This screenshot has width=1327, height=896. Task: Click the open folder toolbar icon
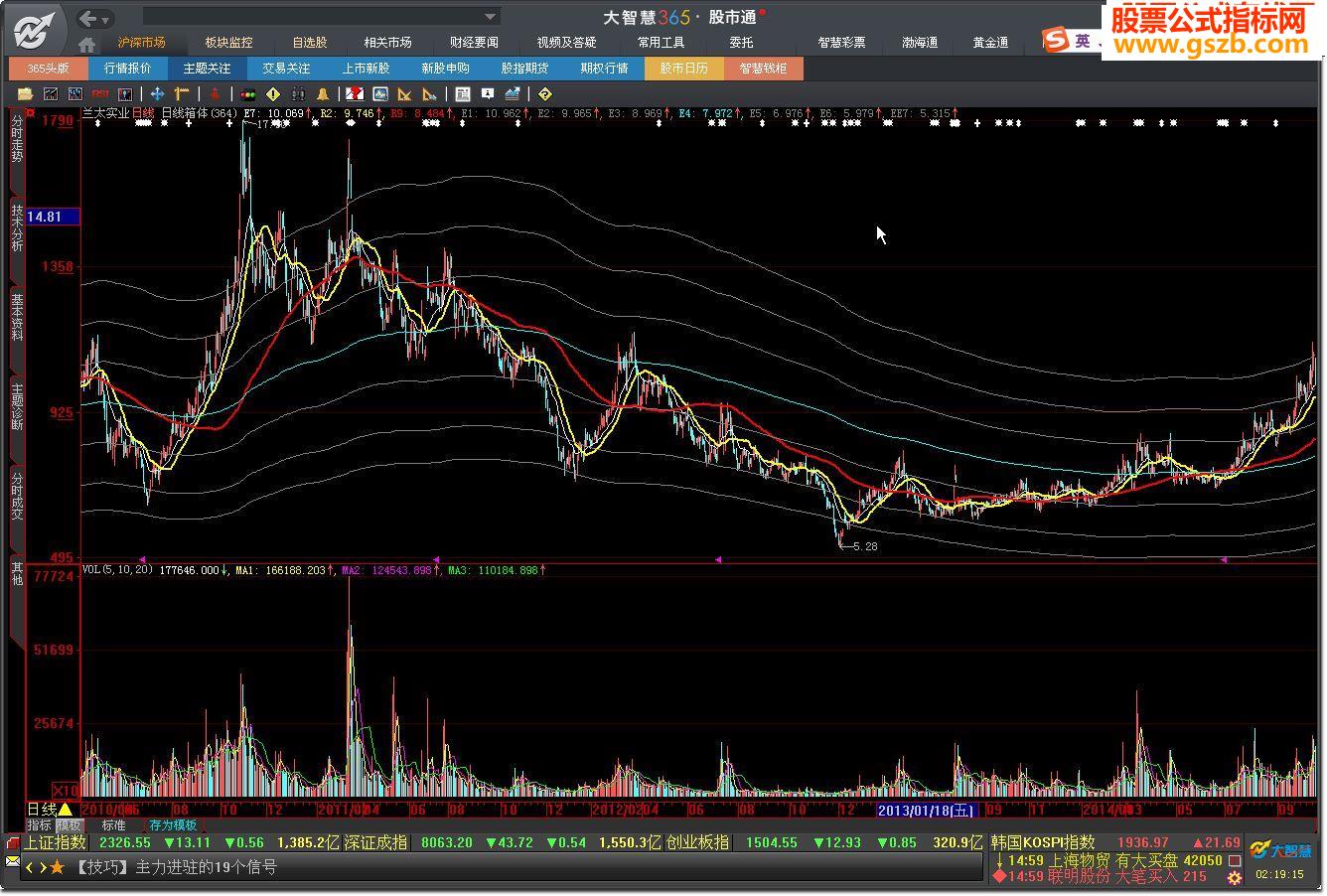[x=27, y=94]
